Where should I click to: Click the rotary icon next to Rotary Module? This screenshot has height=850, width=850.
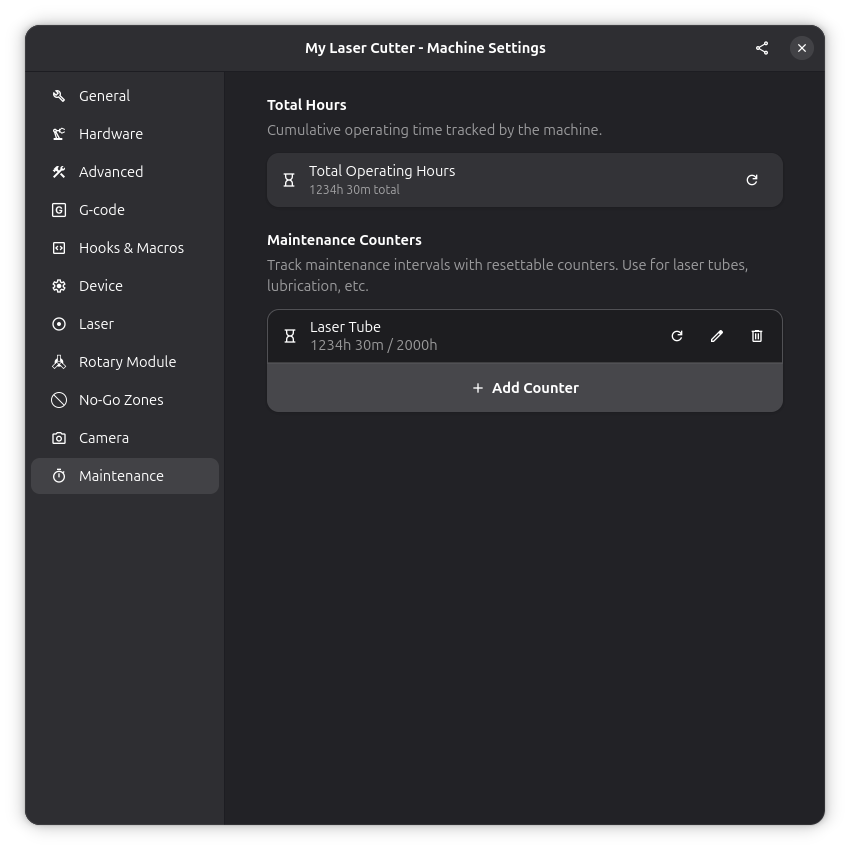[59, 362]
